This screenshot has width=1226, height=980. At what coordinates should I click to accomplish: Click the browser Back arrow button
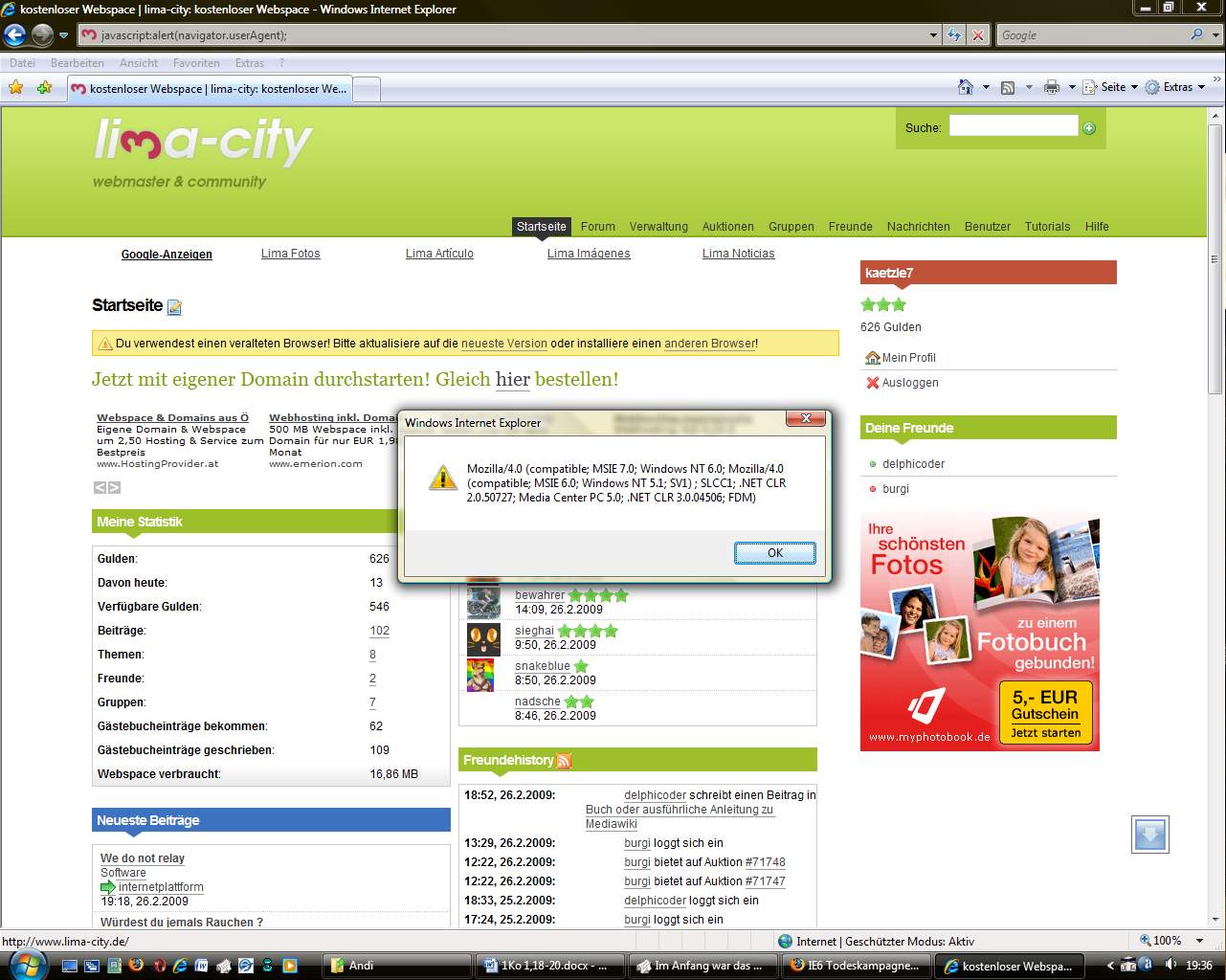click(15, 35)
